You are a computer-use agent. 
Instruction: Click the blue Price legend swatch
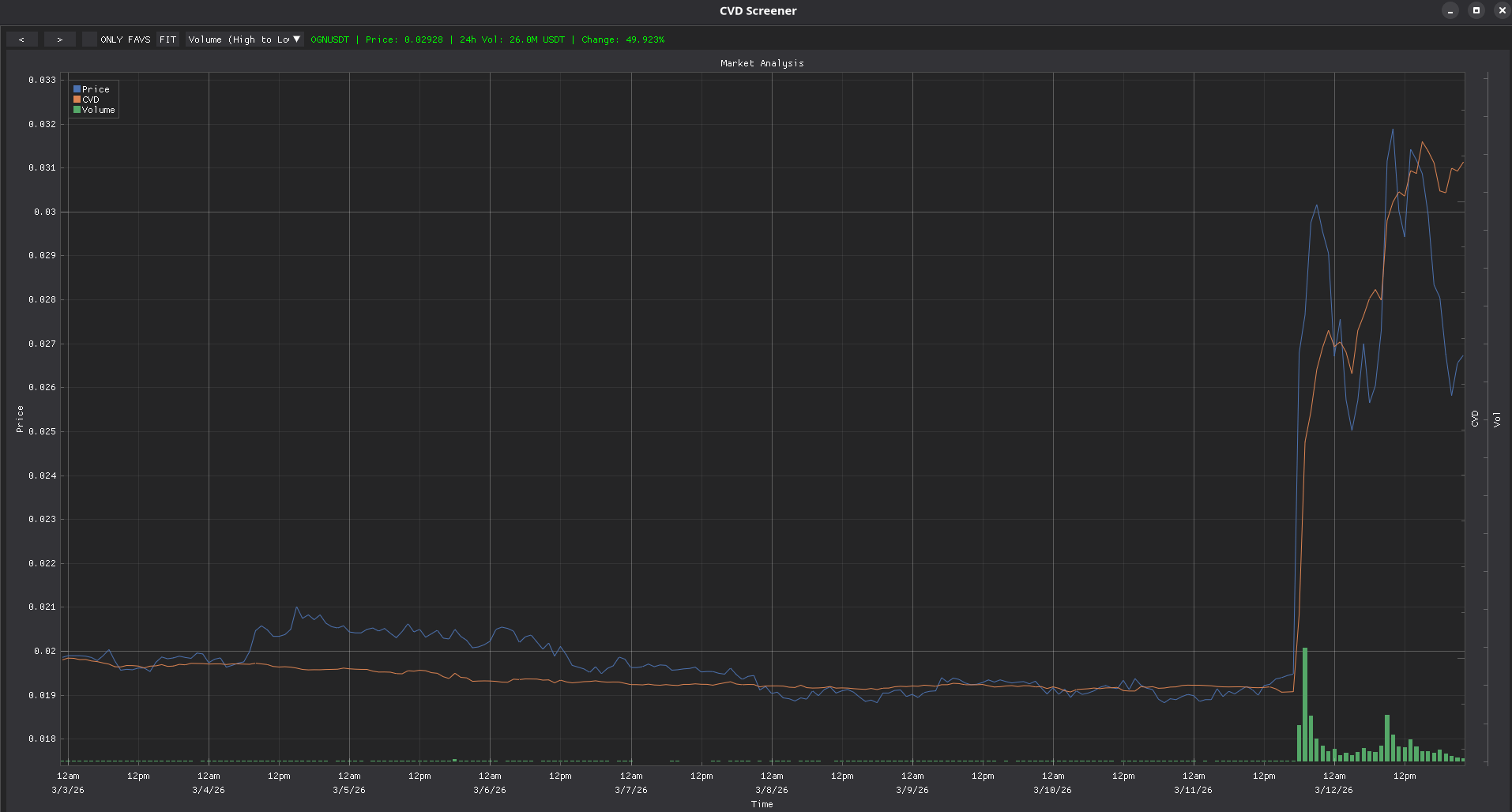pos(77,89)
